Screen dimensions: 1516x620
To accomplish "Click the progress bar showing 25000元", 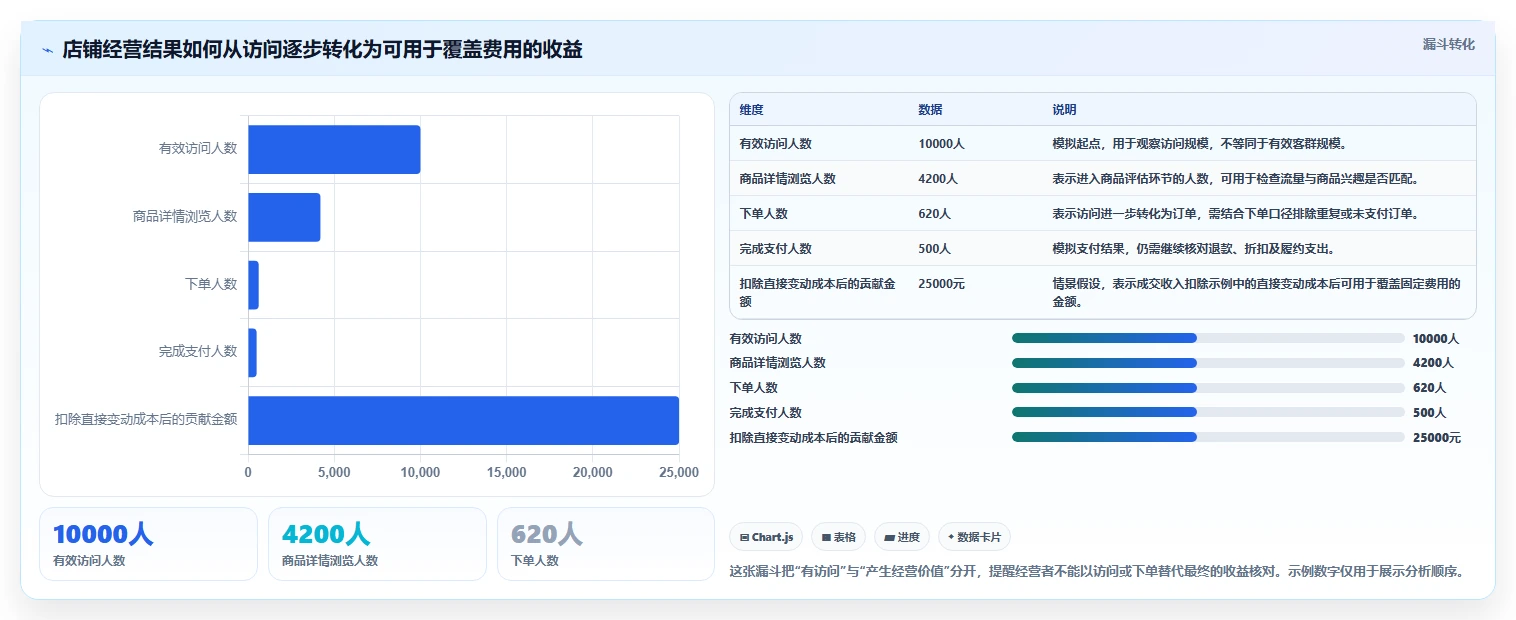I will [1208, 437].
